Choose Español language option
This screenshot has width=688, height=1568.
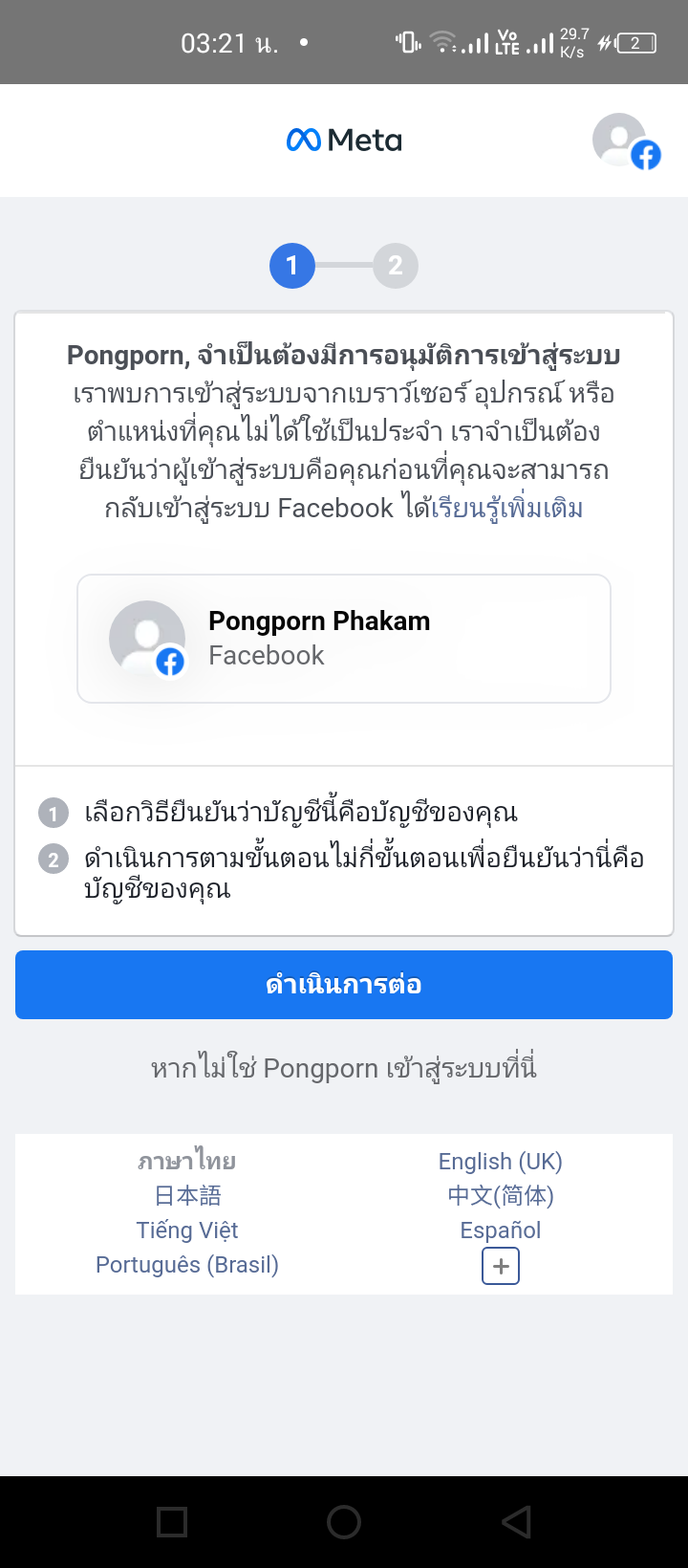[500, 1230]
